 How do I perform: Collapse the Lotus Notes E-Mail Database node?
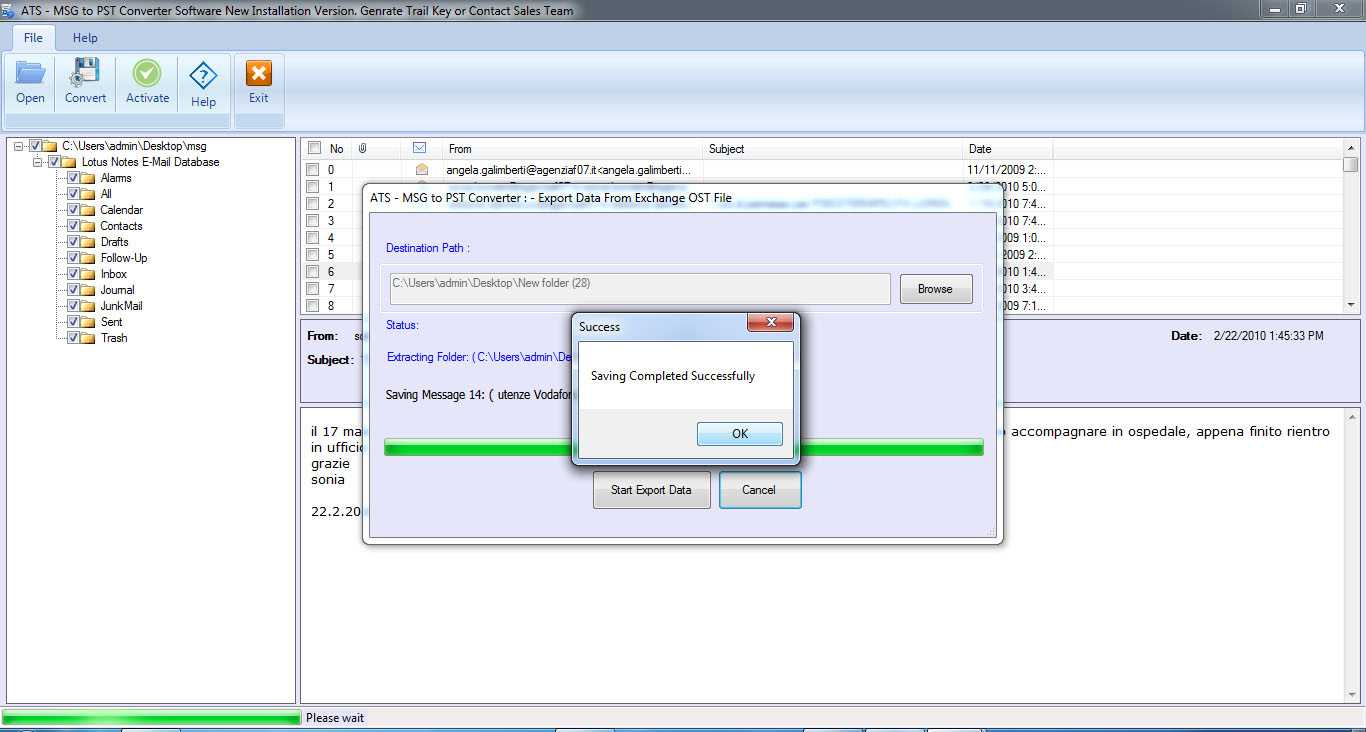37,162
